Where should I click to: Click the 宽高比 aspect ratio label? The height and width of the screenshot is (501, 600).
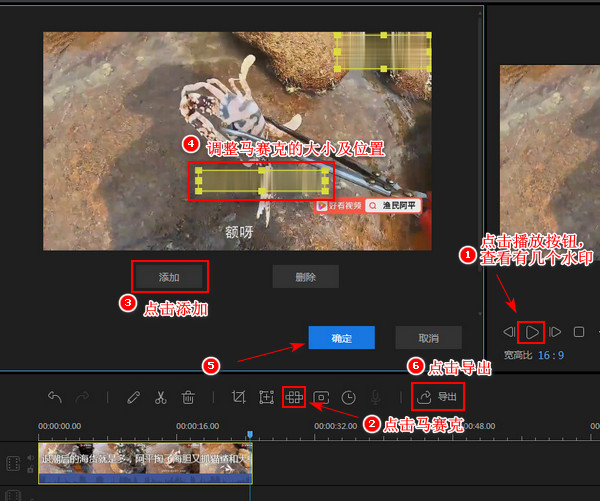coord(517,355)
